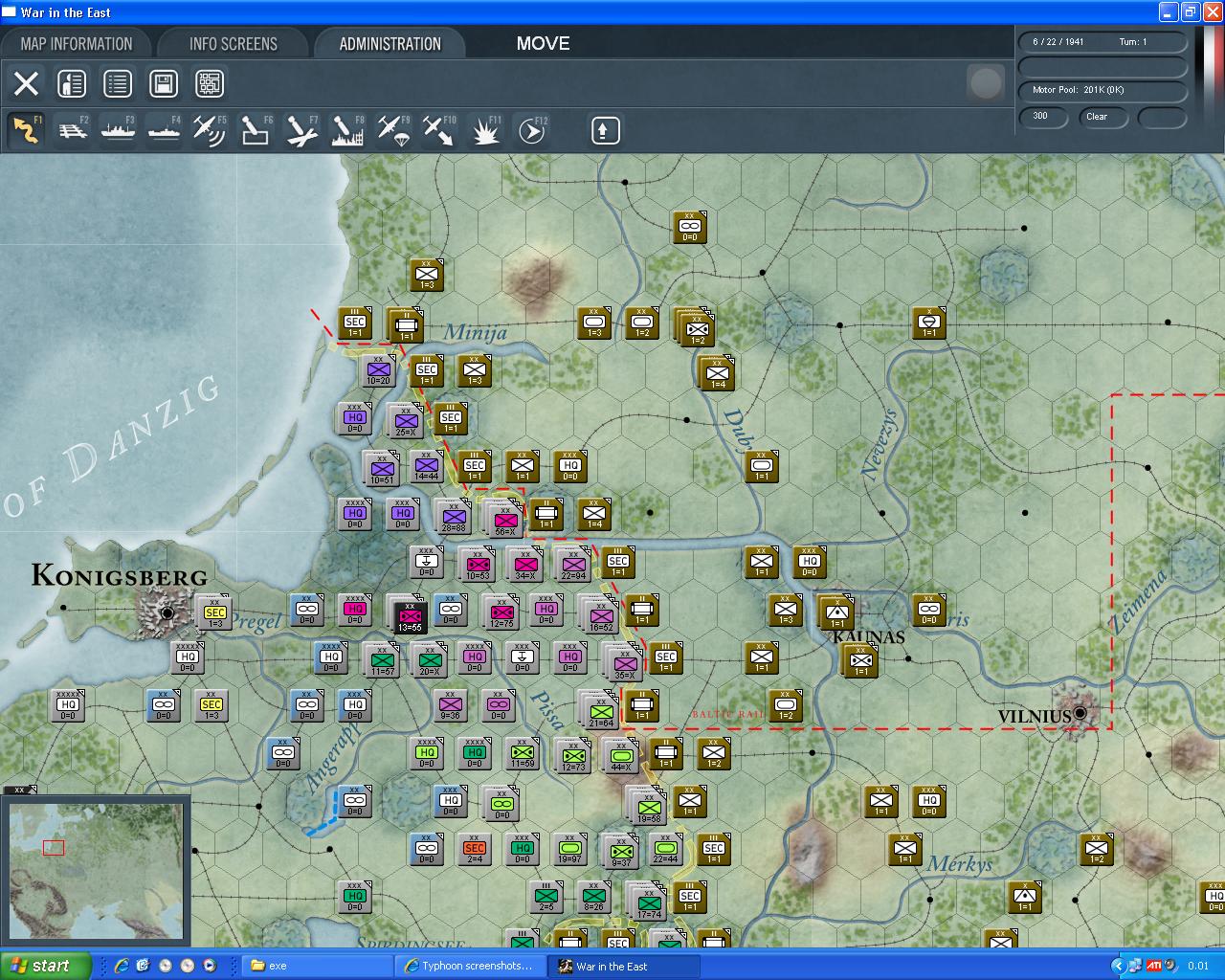This screenshot has width=1225, height=980.
Task: Choose the F7 bomb airfield mode
Action: pyautogui.click(x=301, y=130)
